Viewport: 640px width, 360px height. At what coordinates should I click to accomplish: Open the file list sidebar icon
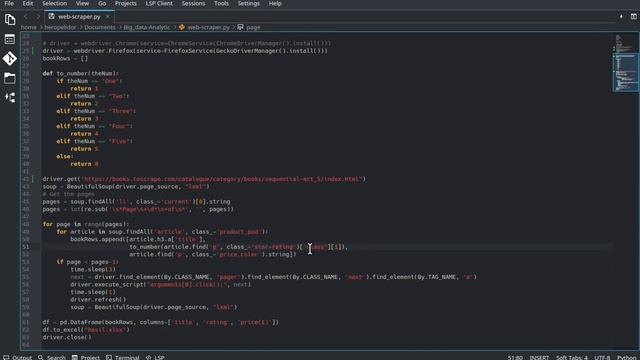pyautogui.click(x=10, y=39)
